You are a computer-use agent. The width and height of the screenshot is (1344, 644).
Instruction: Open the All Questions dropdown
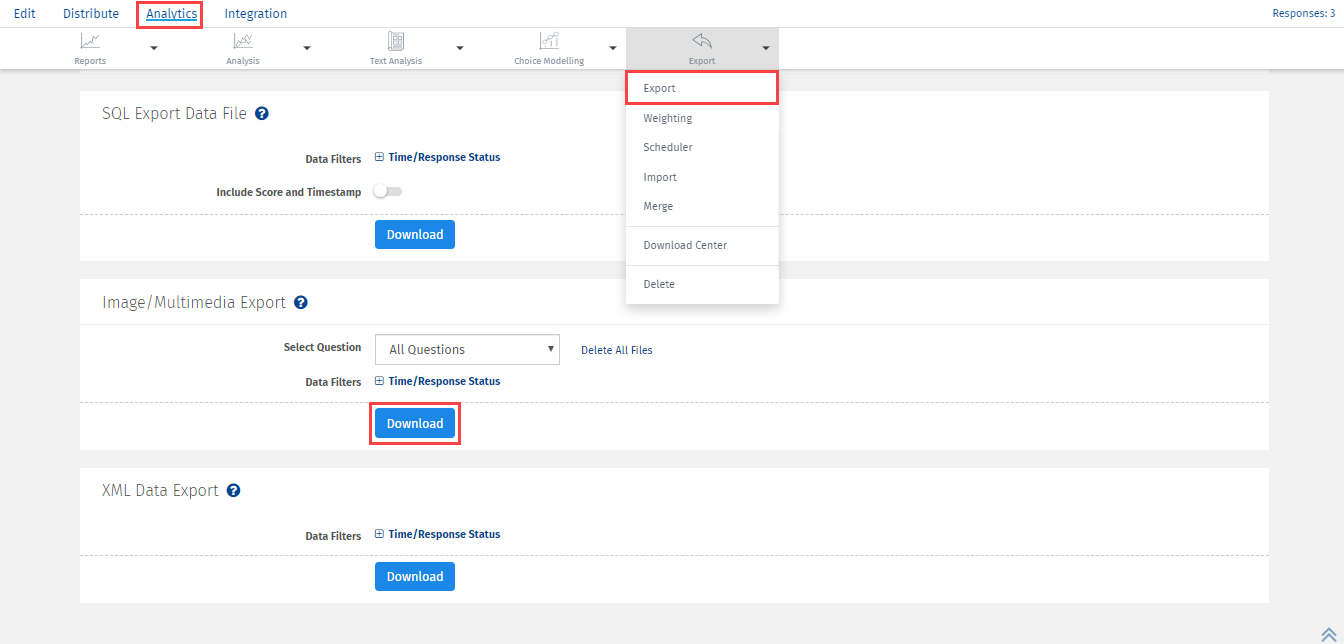click(467, 349)
